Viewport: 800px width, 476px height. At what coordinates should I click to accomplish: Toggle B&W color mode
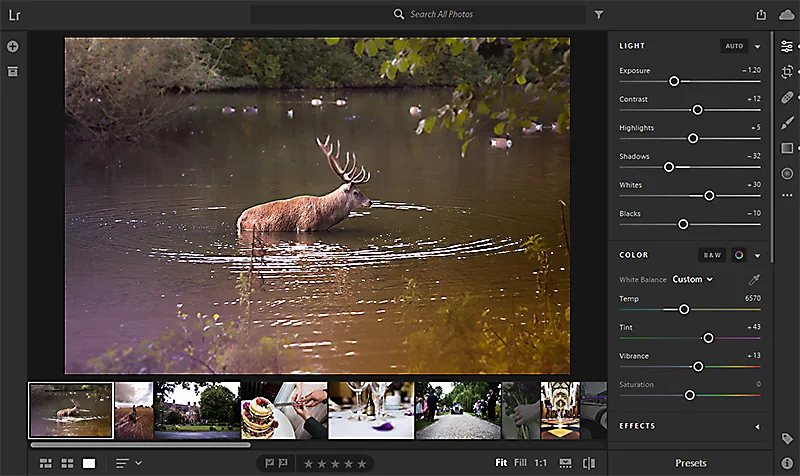tap(711, 255)
